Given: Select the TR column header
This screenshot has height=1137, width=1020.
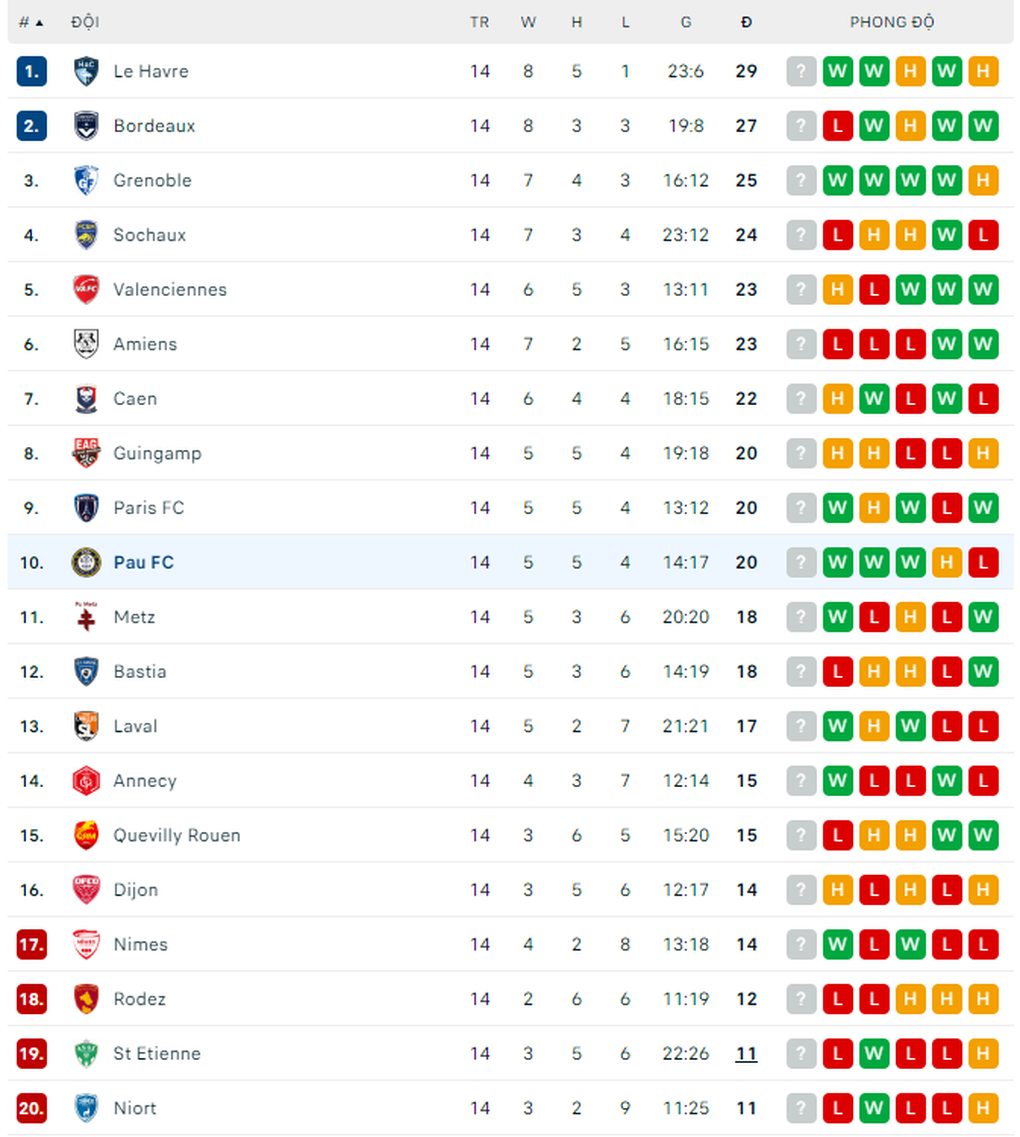Looking at the screenshot, I should tap(479, 21).
